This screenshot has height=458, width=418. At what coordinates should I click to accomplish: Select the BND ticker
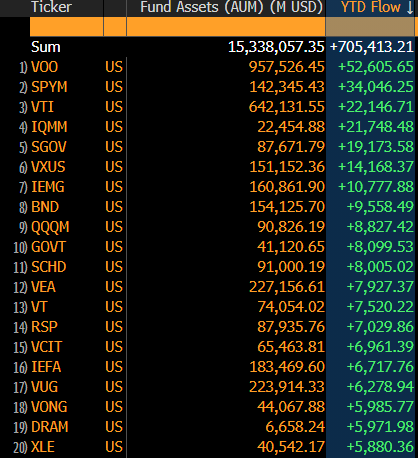tap(45, 207)
